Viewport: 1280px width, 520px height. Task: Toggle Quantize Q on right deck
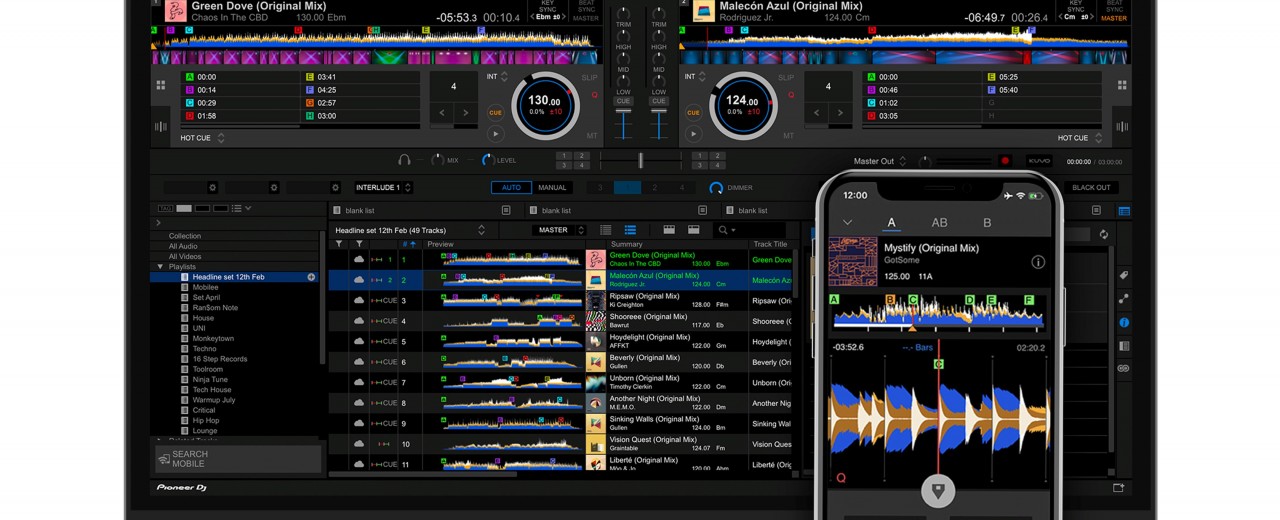[x=792, y=95]
